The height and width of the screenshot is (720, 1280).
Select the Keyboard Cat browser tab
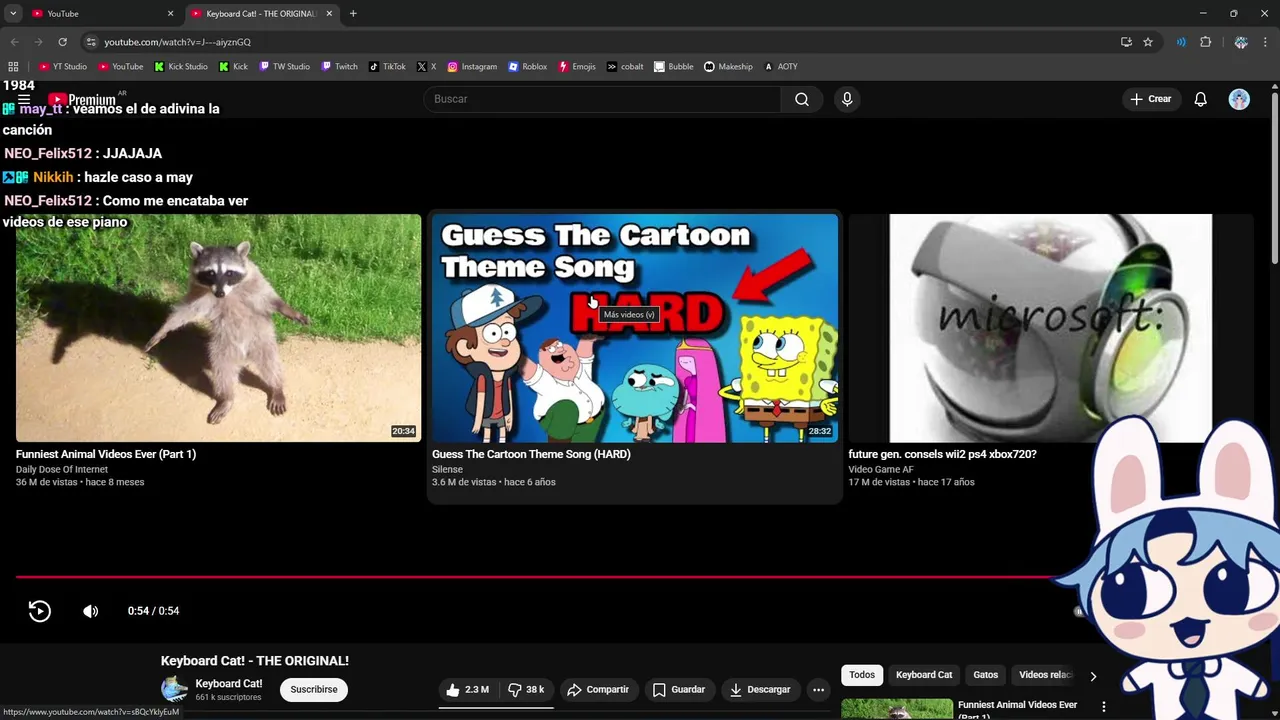pos(260,13)
